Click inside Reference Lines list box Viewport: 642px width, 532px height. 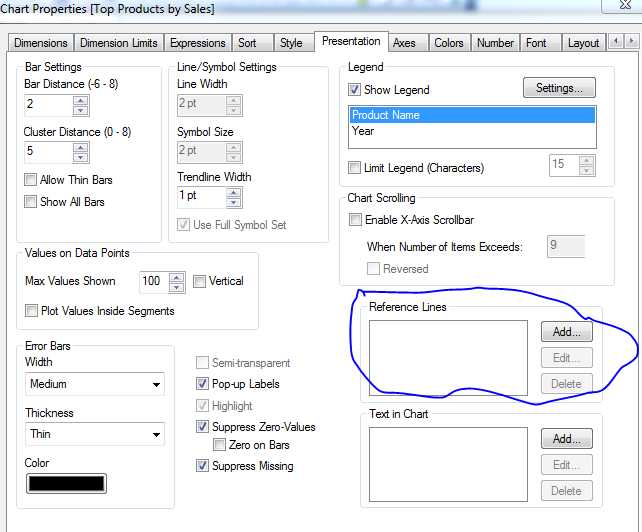(448, 358)
